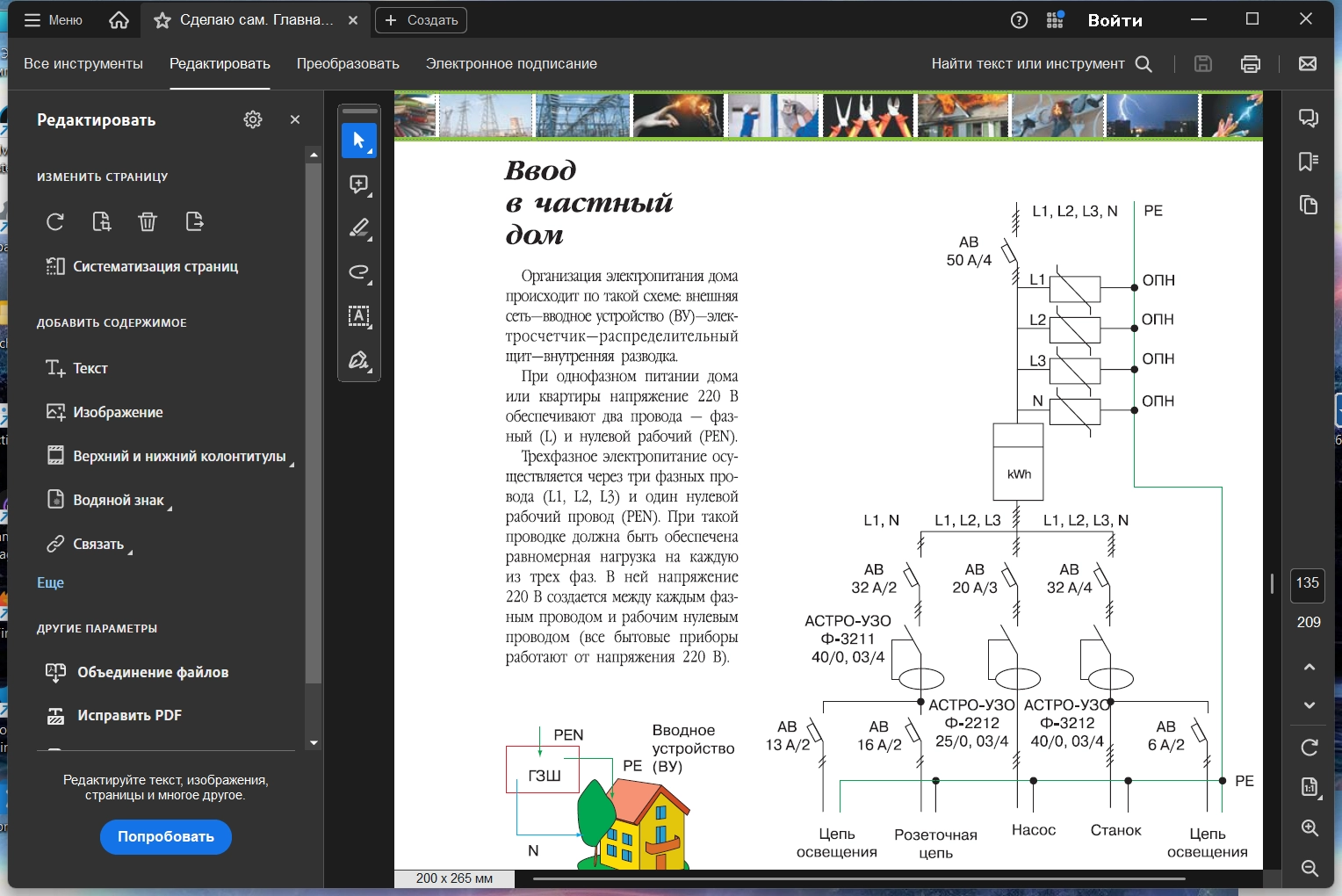Select the freehand Draw loop tool
This screenshot has width=1342, height=896.
(x=359, y=272)
